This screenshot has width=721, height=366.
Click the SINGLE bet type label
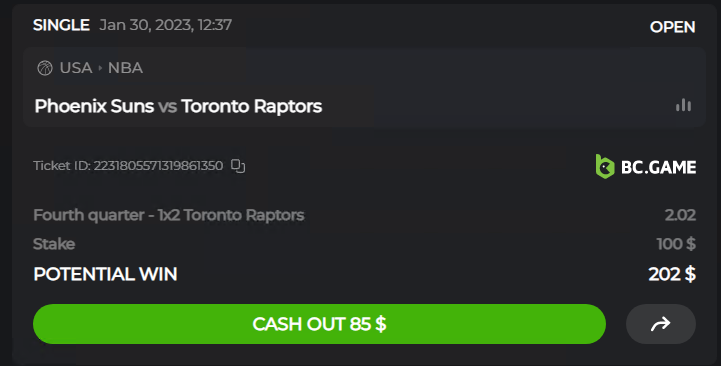[x=61, y=25]
